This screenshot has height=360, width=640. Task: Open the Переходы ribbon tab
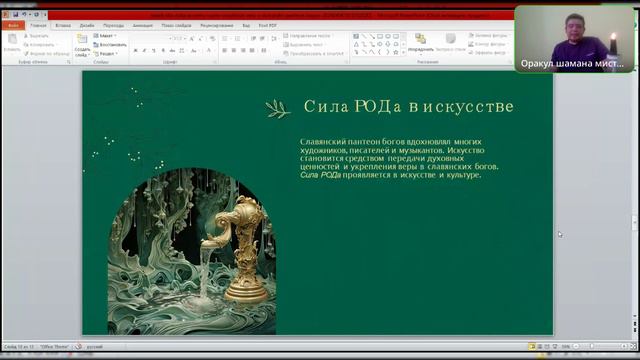[113, 25]
